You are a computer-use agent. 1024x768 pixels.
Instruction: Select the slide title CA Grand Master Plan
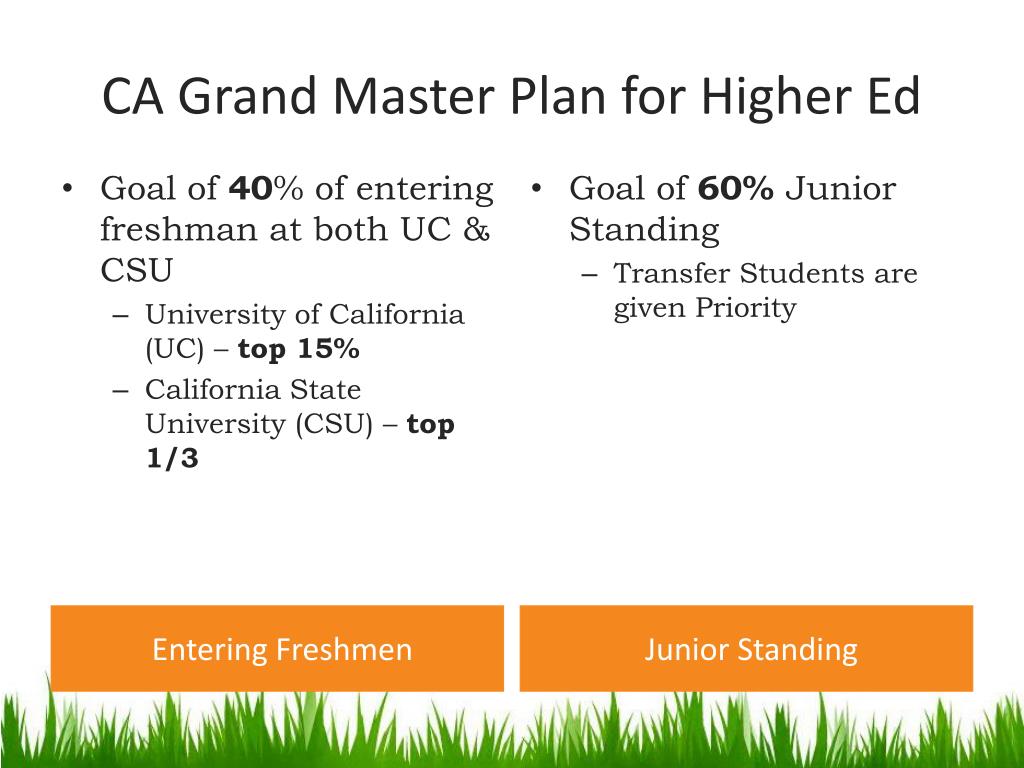(x=511, y=97)
